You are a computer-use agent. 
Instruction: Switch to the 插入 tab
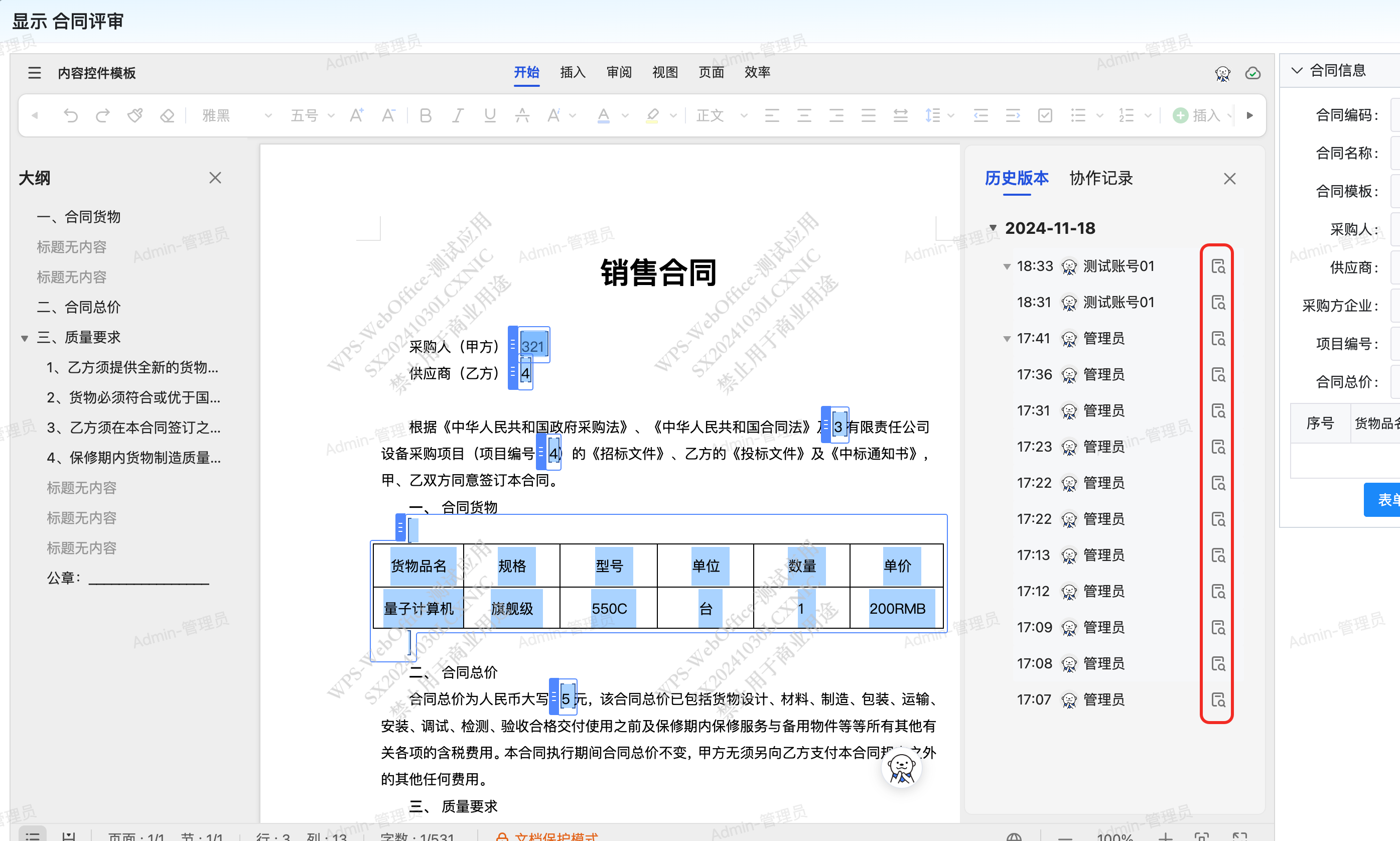point(573,73)
